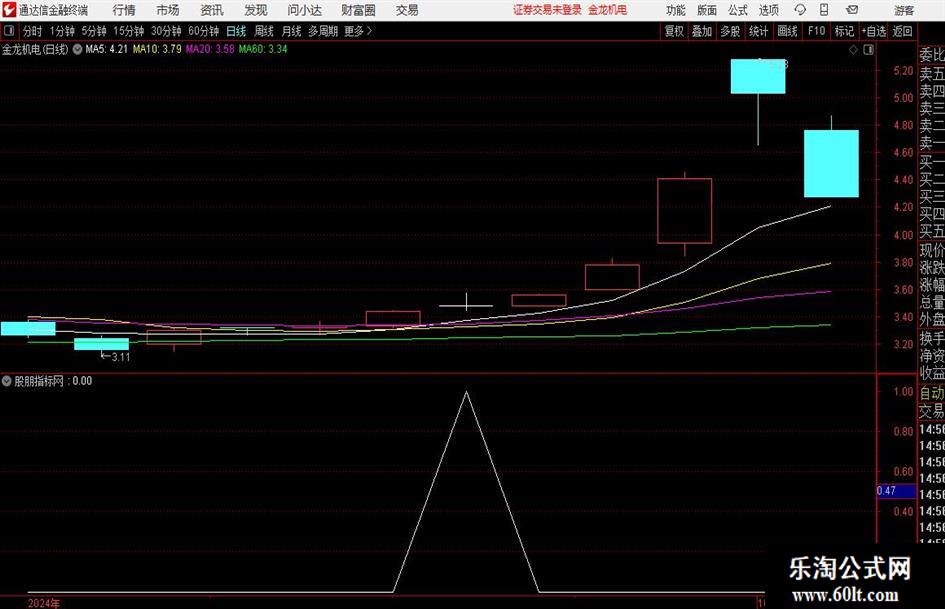Open the 资讯 menu
Image resolution: width=945 pixels, height=609 pixels.
click(212, 10)
